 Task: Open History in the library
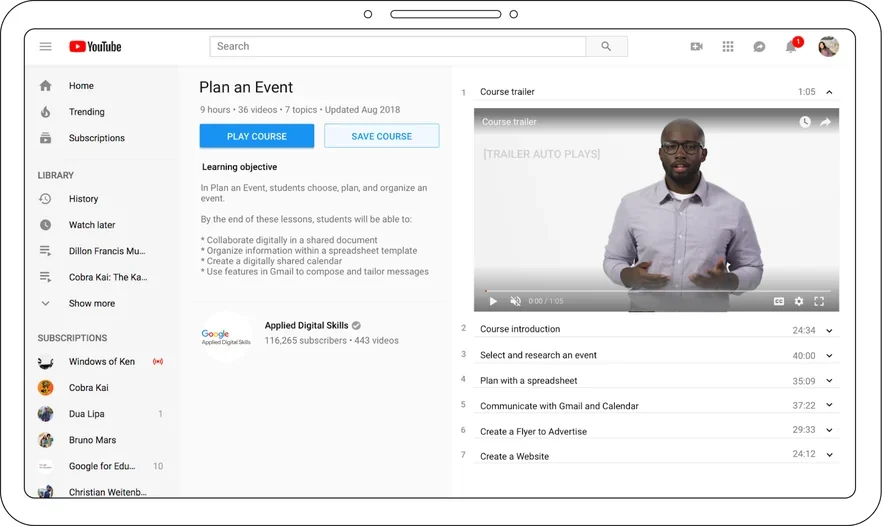pos(83,198)
